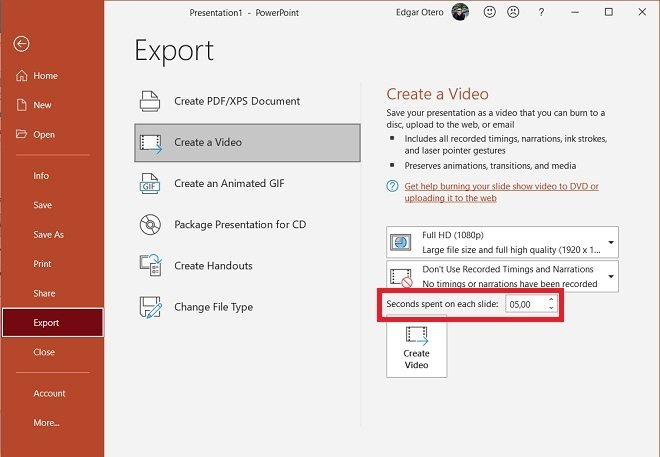The width and height of the screenshot is (660, 457).
Task: Click the help circle icon beside DVD link
Action: (x=392, y=186)
